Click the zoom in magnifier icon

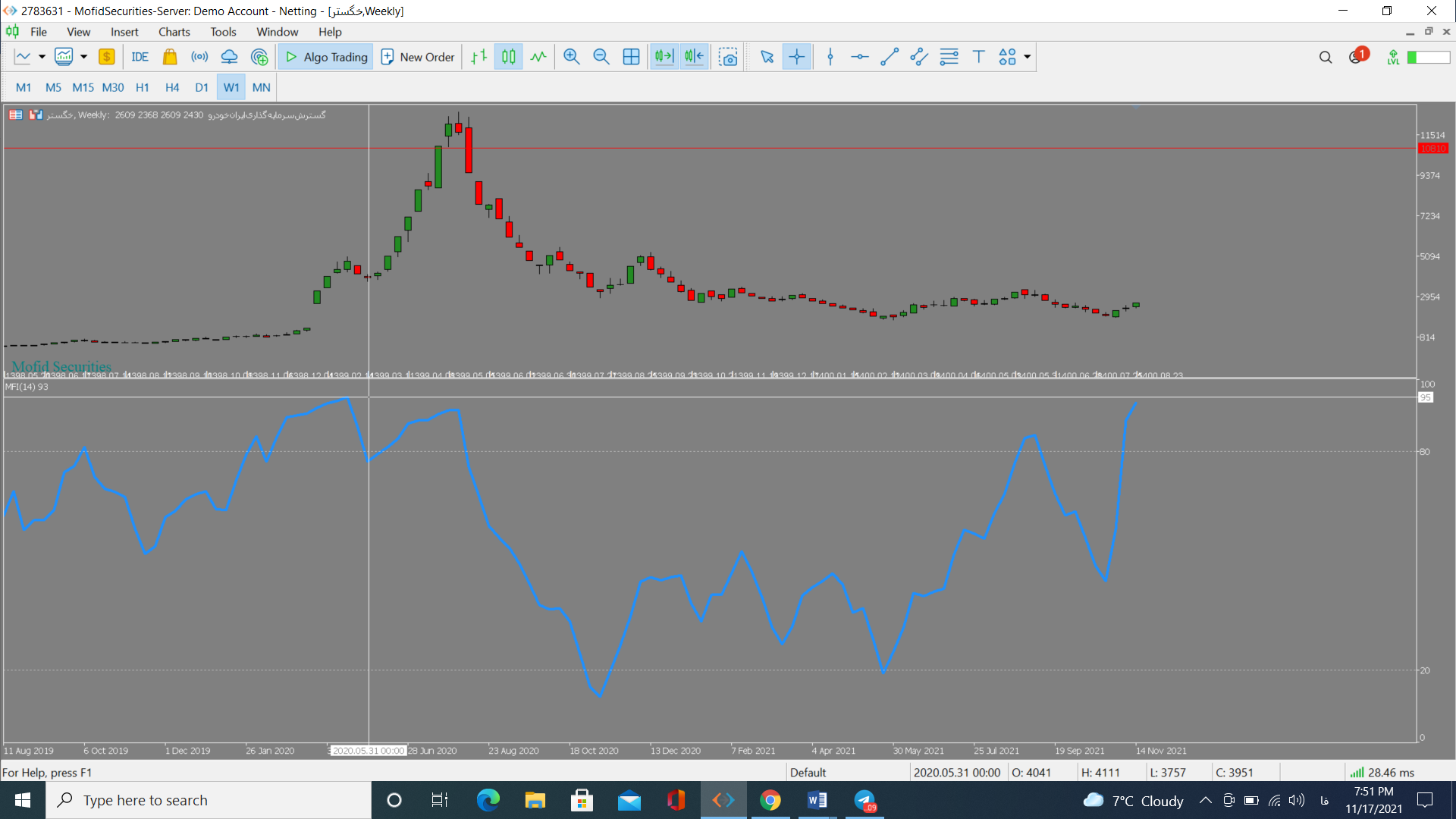pos(571,57)
